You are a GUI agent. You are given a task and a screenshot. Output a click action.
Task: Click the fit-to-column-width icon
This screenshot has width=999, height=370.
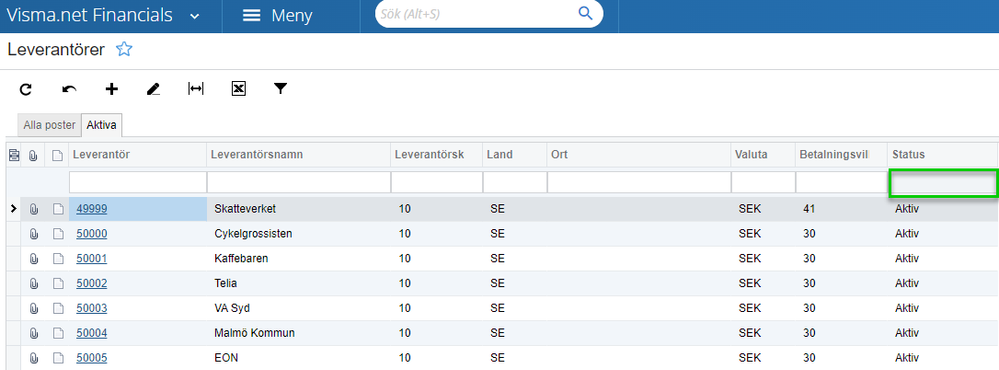click(x=196, y=89)
